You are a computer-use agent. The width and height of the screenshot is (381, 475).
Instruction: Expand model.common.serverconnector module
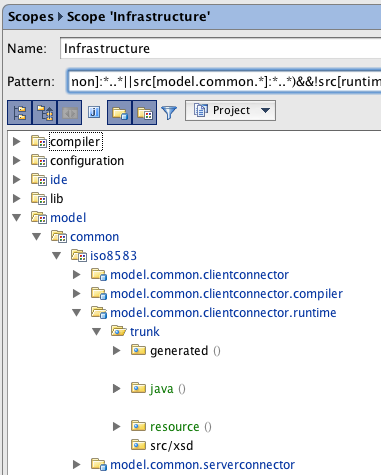pos(77,465)
